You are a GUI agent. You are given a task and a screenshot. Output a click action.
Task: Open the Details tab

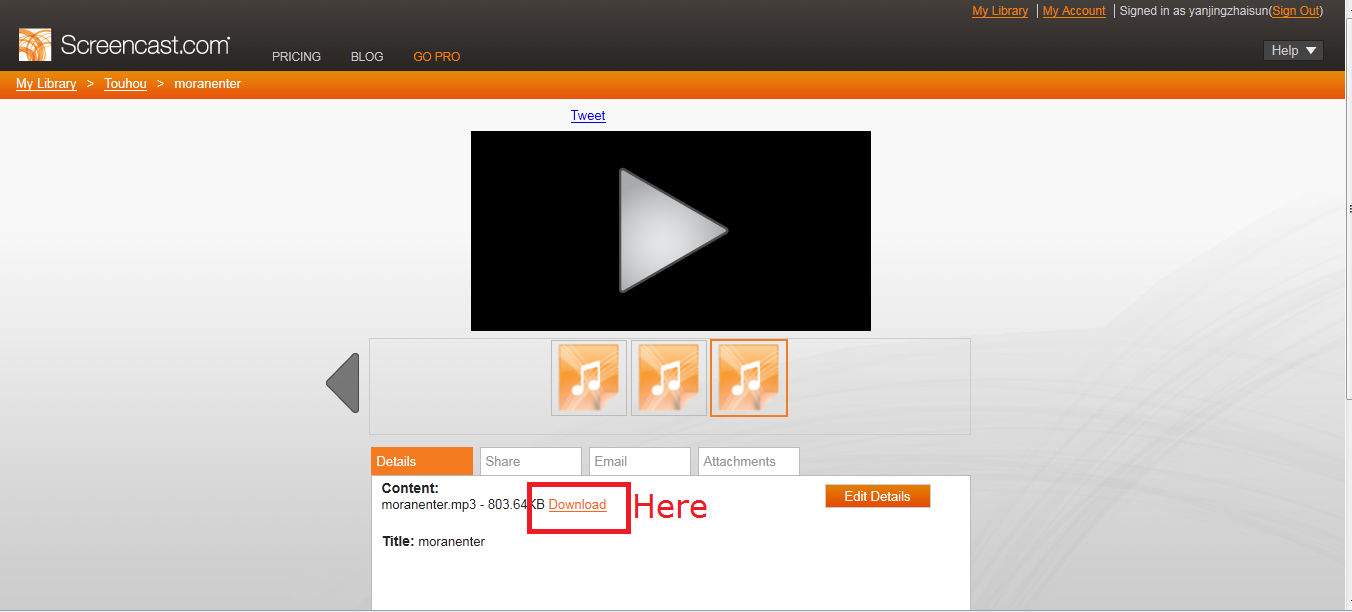(421, 461)
